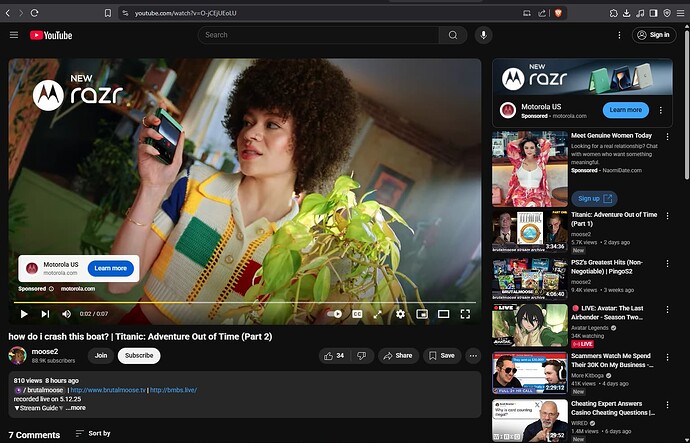
Task: Open the browser share icon
Action: (542, 13)
